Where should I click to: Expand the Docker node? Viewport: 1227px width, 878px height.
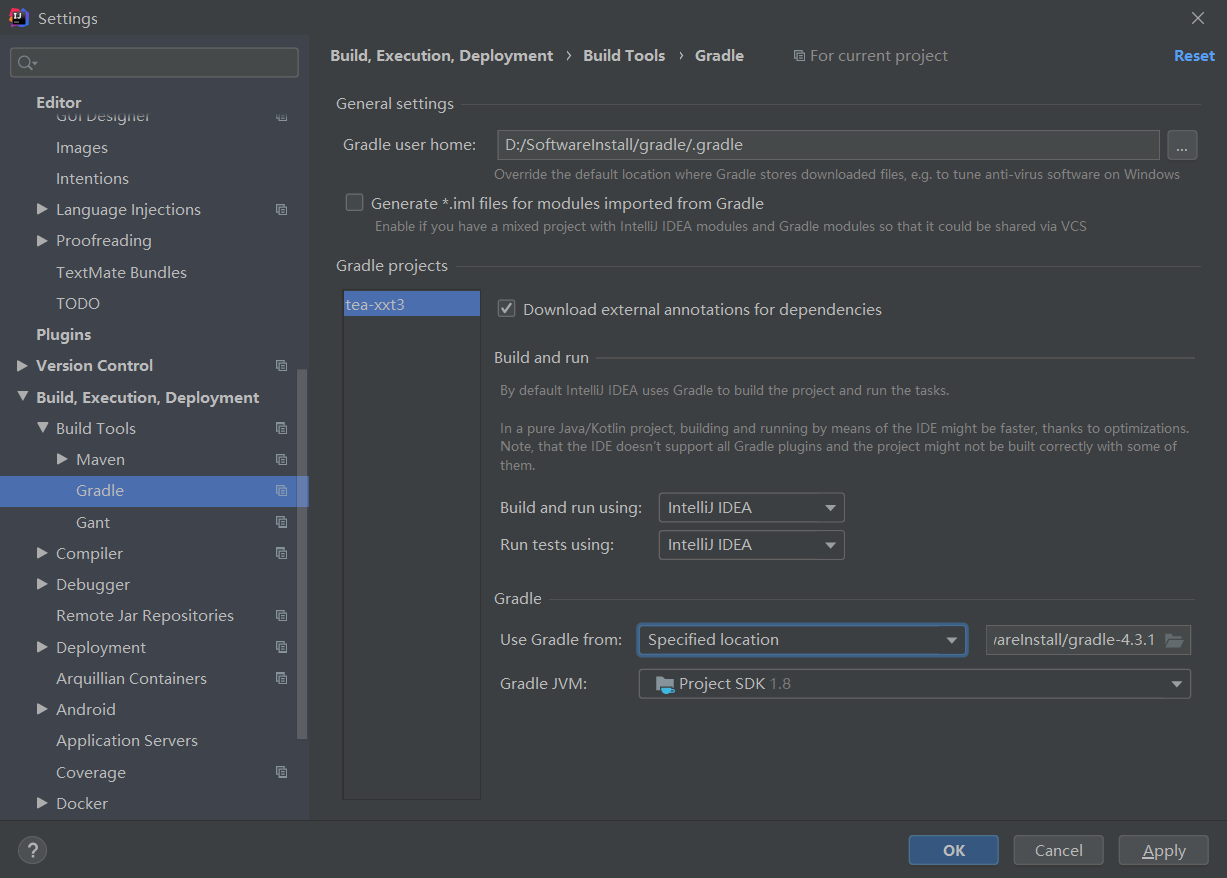pos(42,803)
